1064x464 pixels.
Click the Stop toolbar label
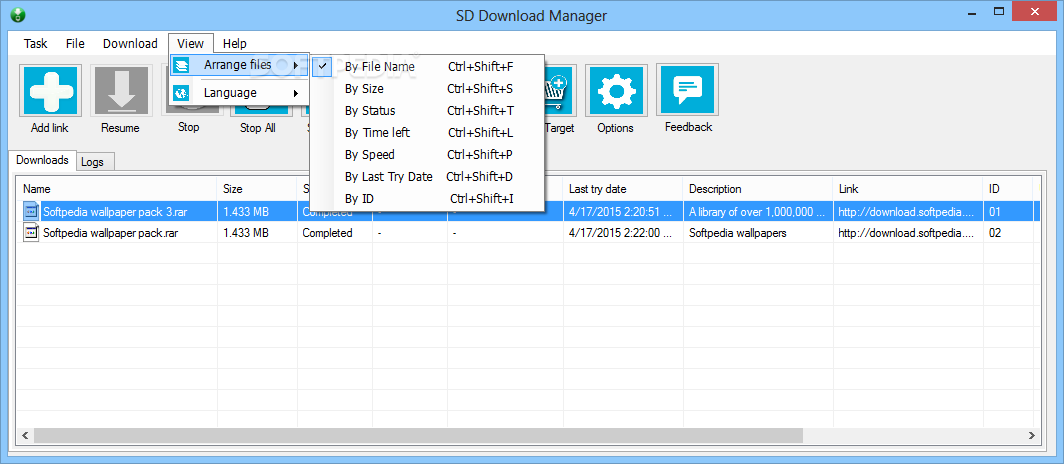(189, 127)
